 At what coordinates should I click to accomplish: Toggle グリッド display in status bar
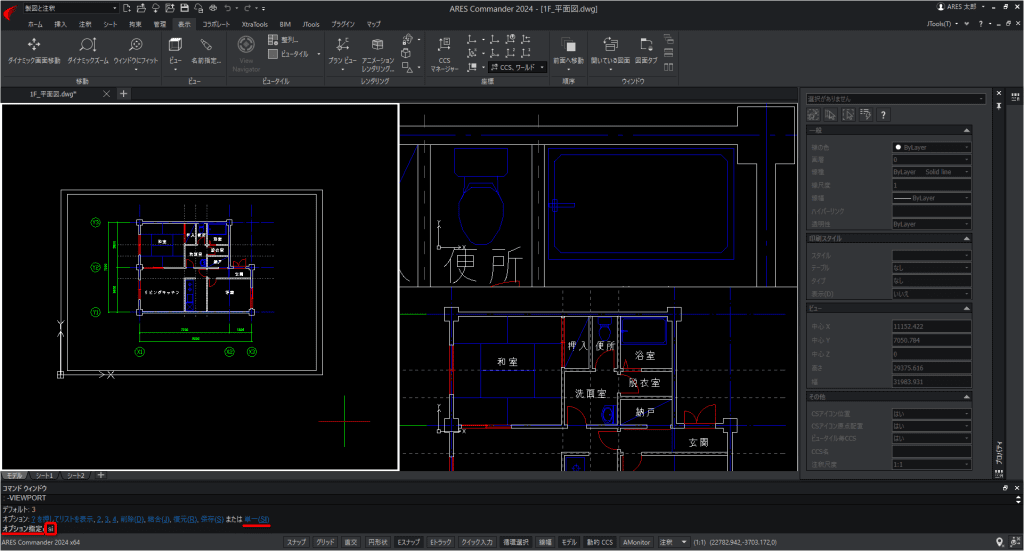pos(325,542)
